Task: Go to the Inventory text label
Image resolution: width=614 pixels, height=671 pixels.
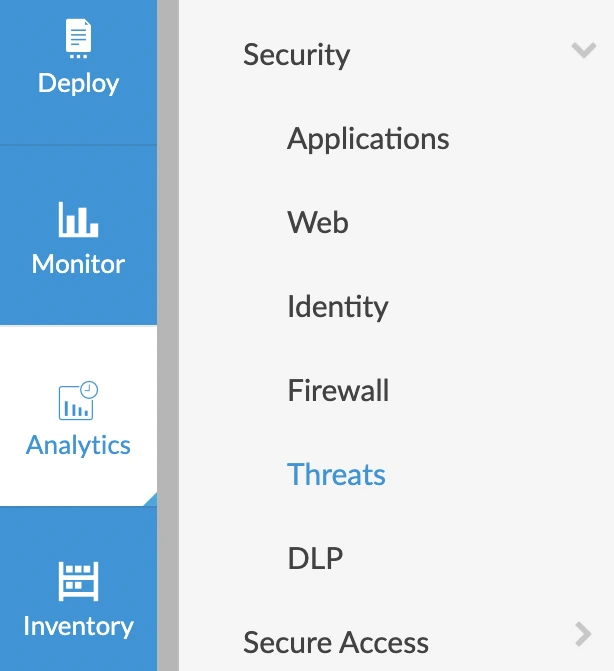Action: [x=78, y=626]
